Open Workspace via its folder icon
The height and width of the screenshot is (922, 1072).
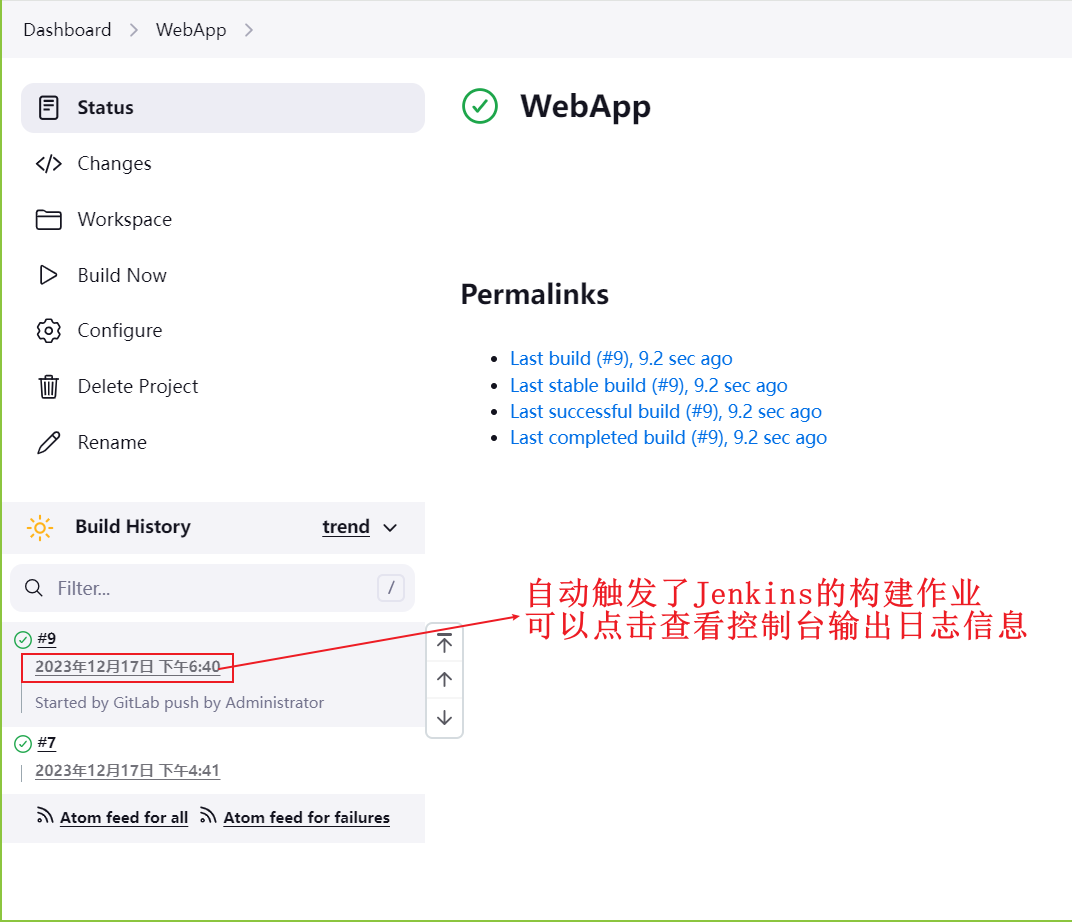click(48, 219)
